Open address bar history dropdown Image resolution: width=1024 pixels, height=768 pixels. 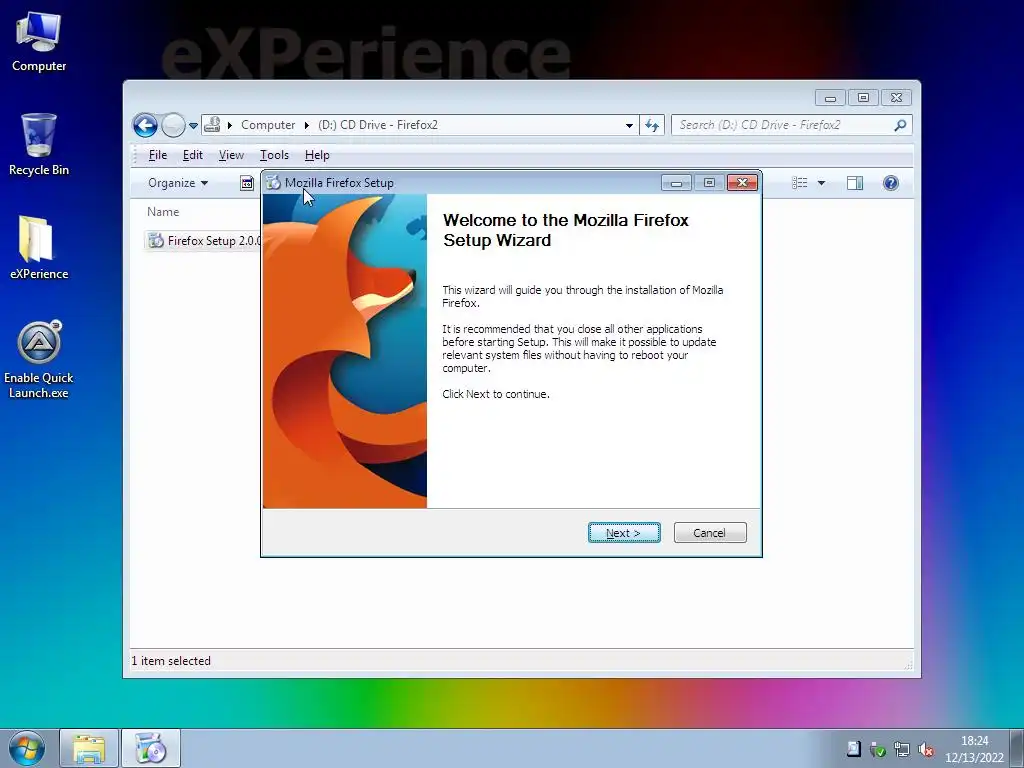[629, 125]
